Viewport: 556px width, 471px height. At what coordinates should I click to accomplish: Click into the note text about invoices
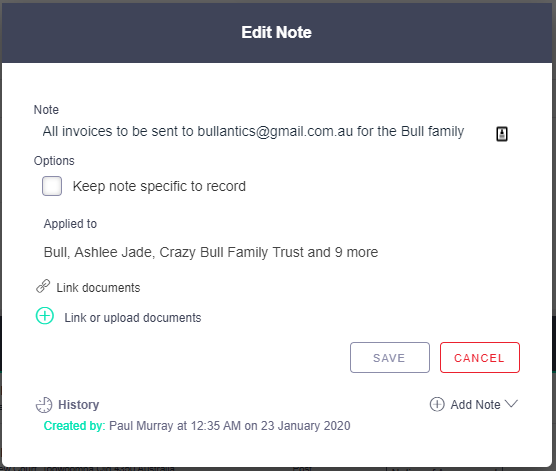253,132
